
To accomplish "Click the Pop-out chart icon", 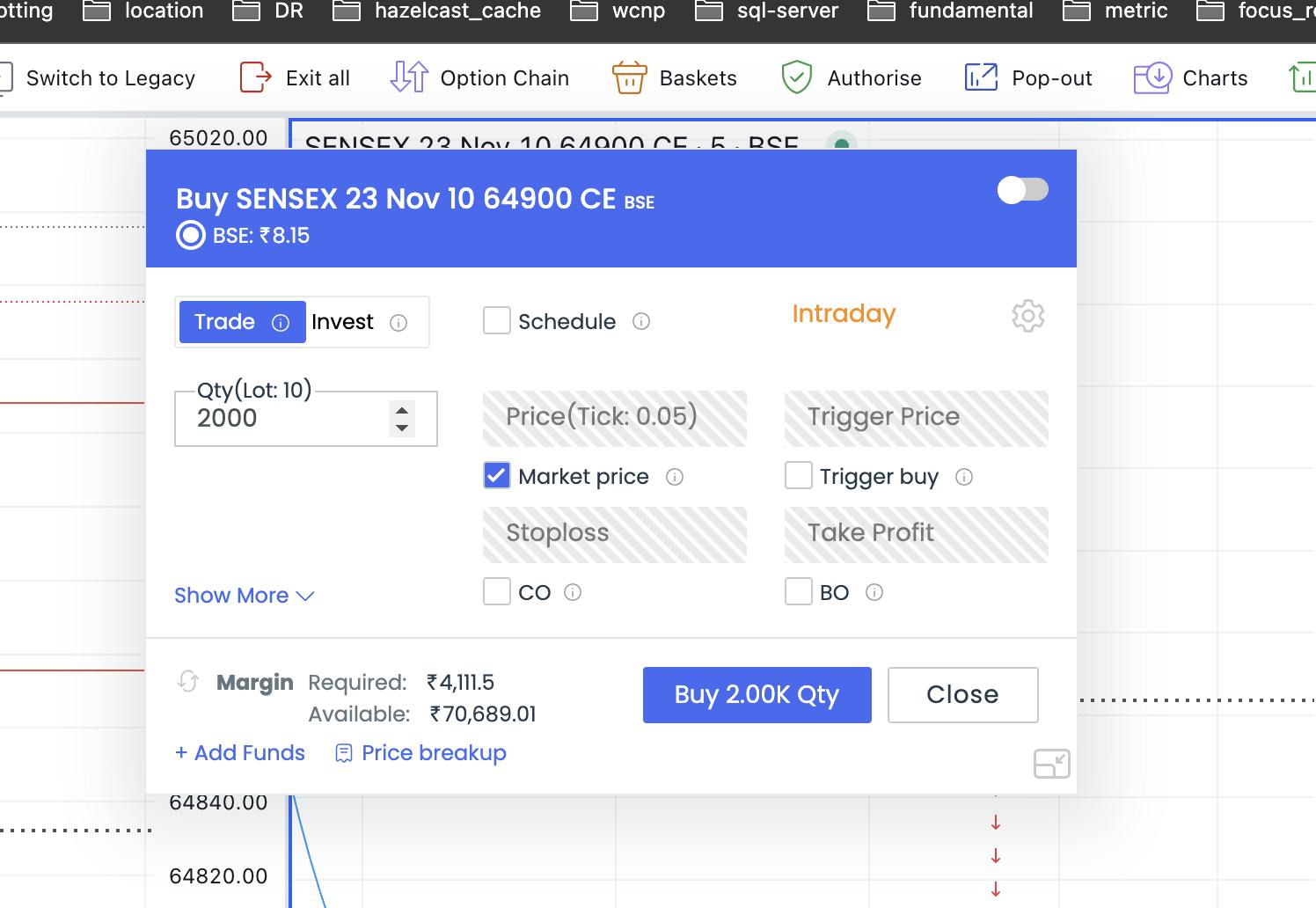I will [981, 77].
